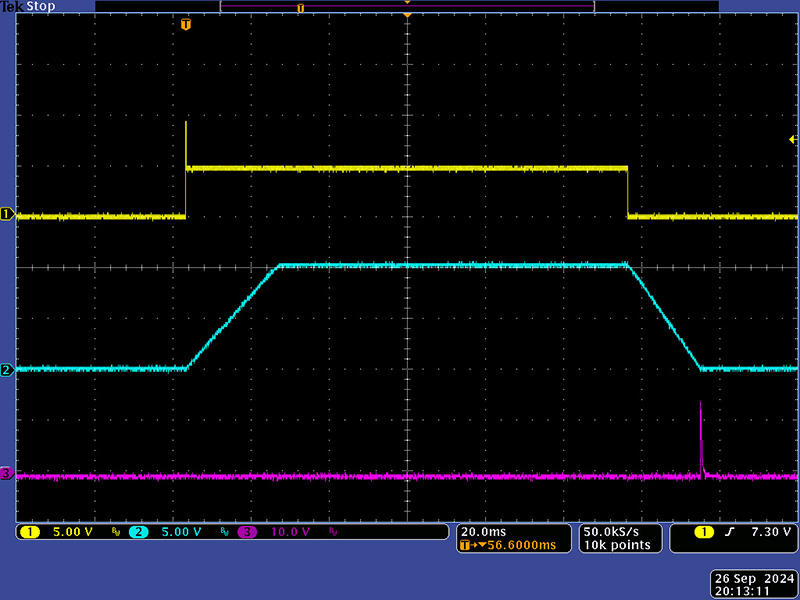800x600 pixels.
Task: Click the 10k points record length readout
Action: pyautogui.click(x=616, y=545)
